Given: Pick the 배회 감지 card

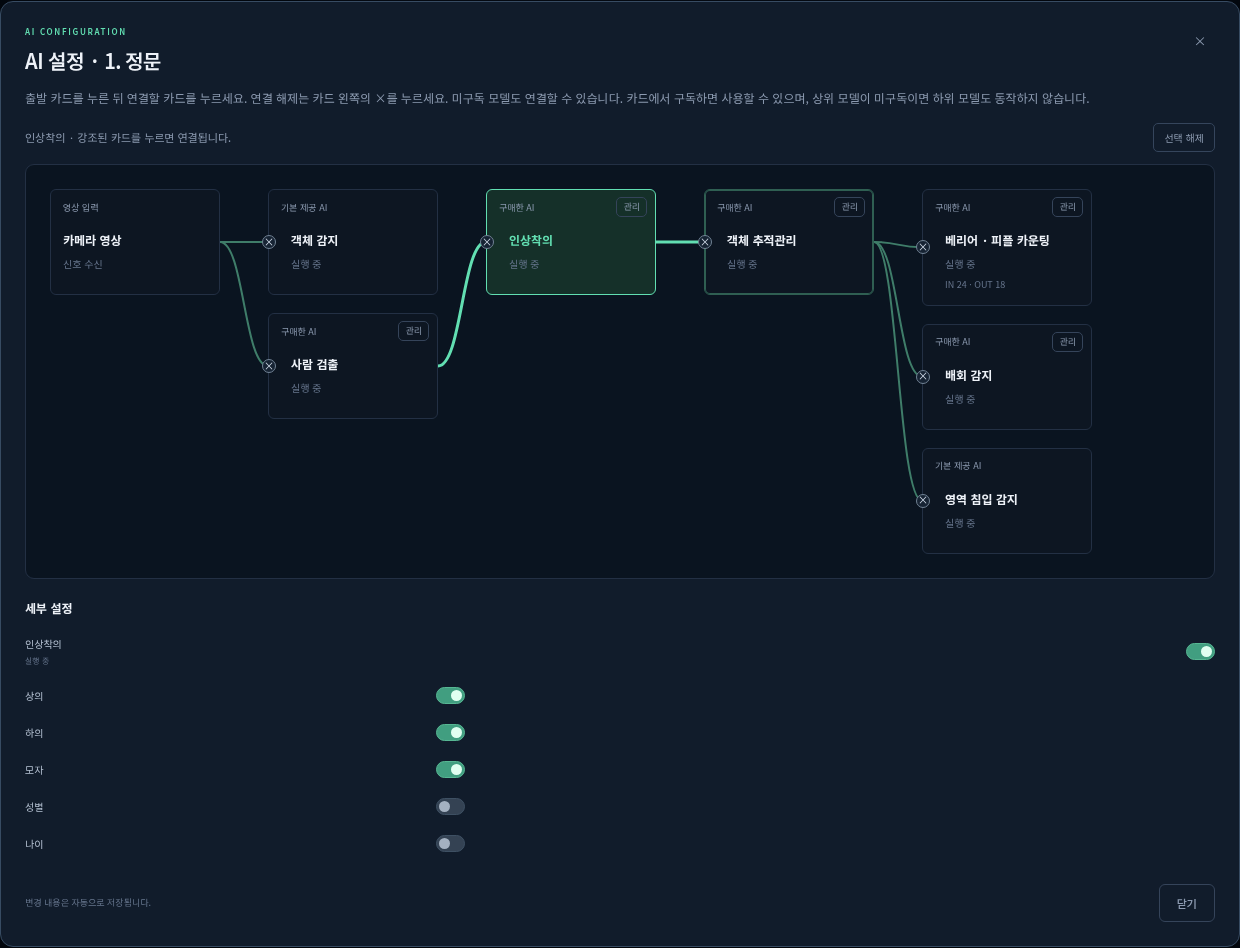Looking at the screenshot, I should [x=1007, y=377].
